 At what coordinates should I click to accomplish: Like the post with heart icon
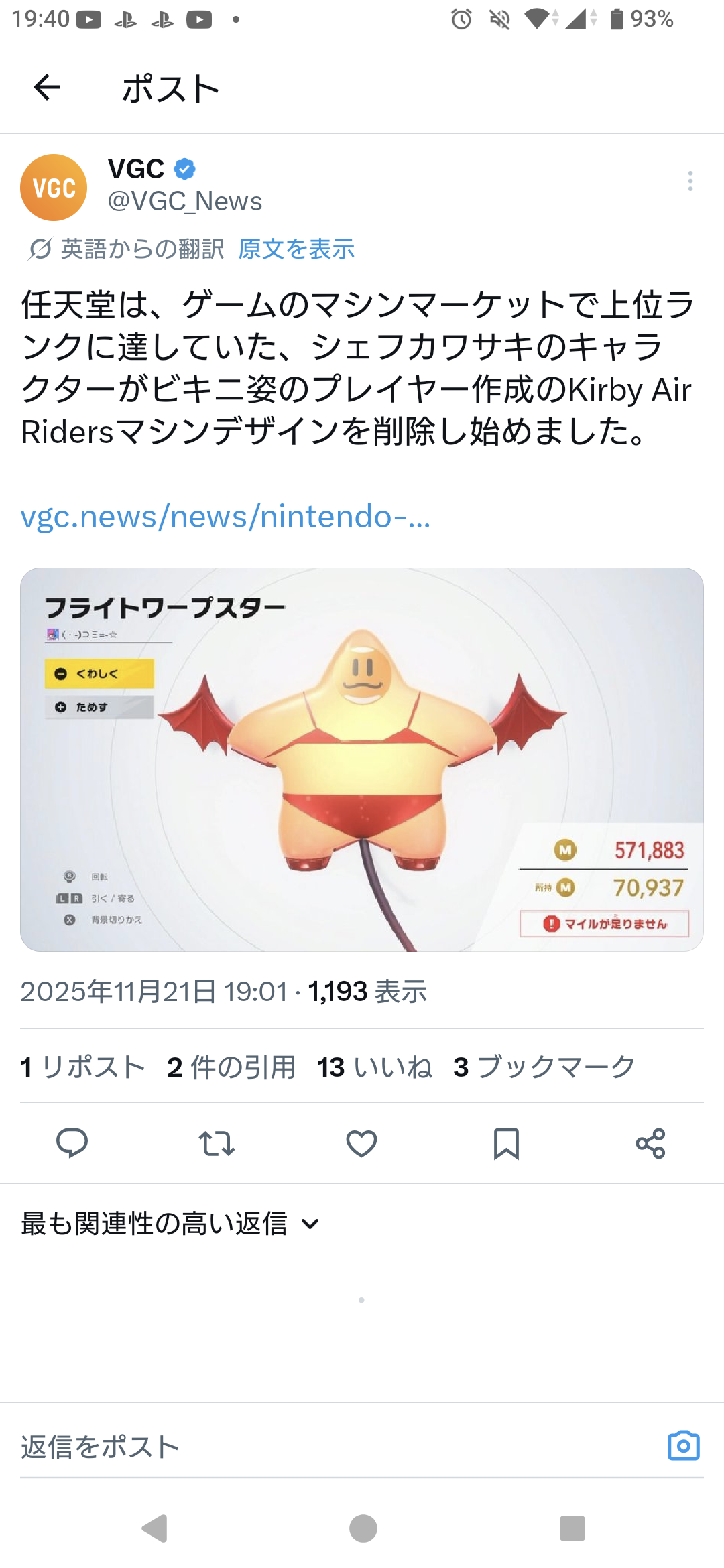(361, 1143)
